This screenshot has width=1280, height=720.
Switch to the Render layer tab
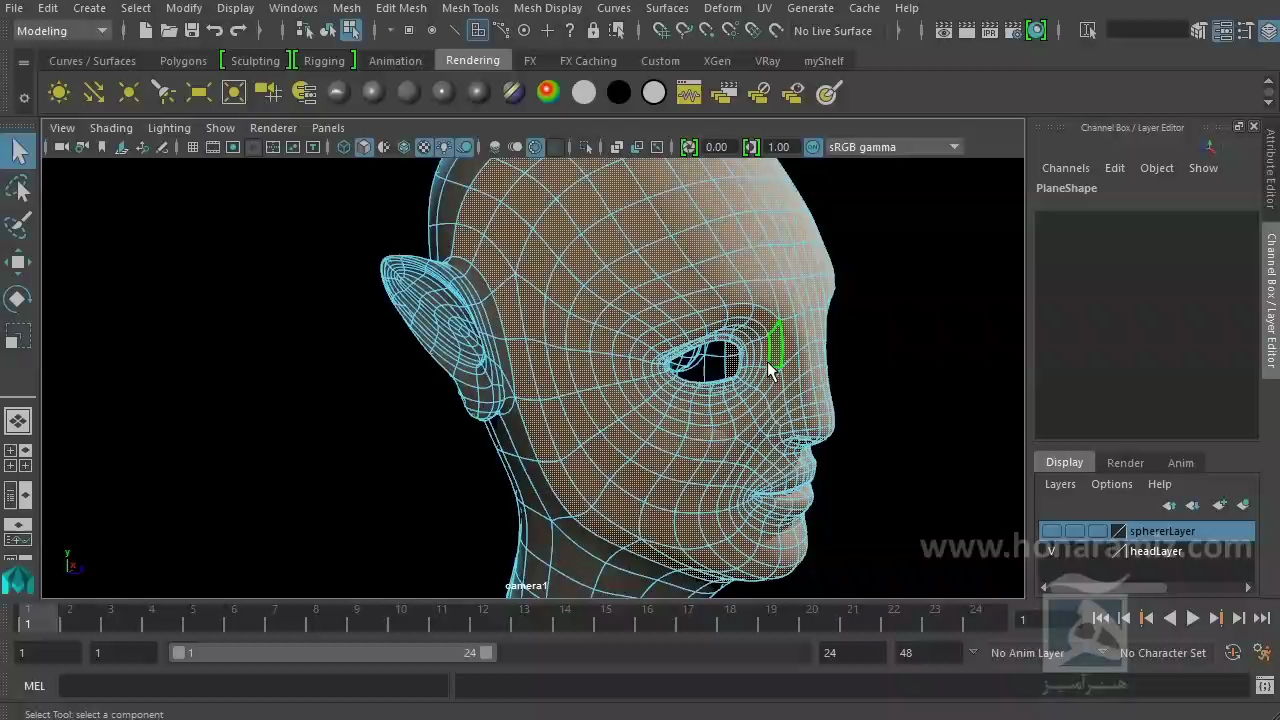(1125, 463)
